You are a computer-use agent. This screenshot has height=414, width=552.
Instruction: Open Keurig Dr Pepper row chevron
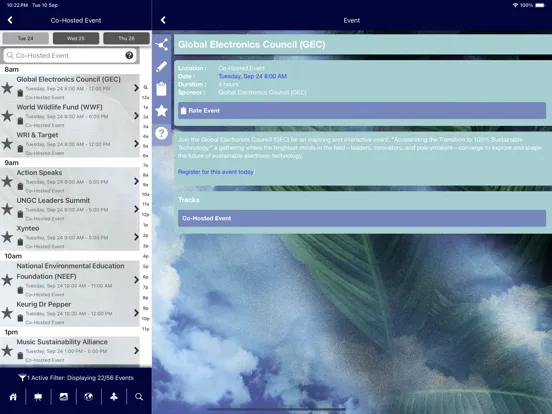pos(136,313)
